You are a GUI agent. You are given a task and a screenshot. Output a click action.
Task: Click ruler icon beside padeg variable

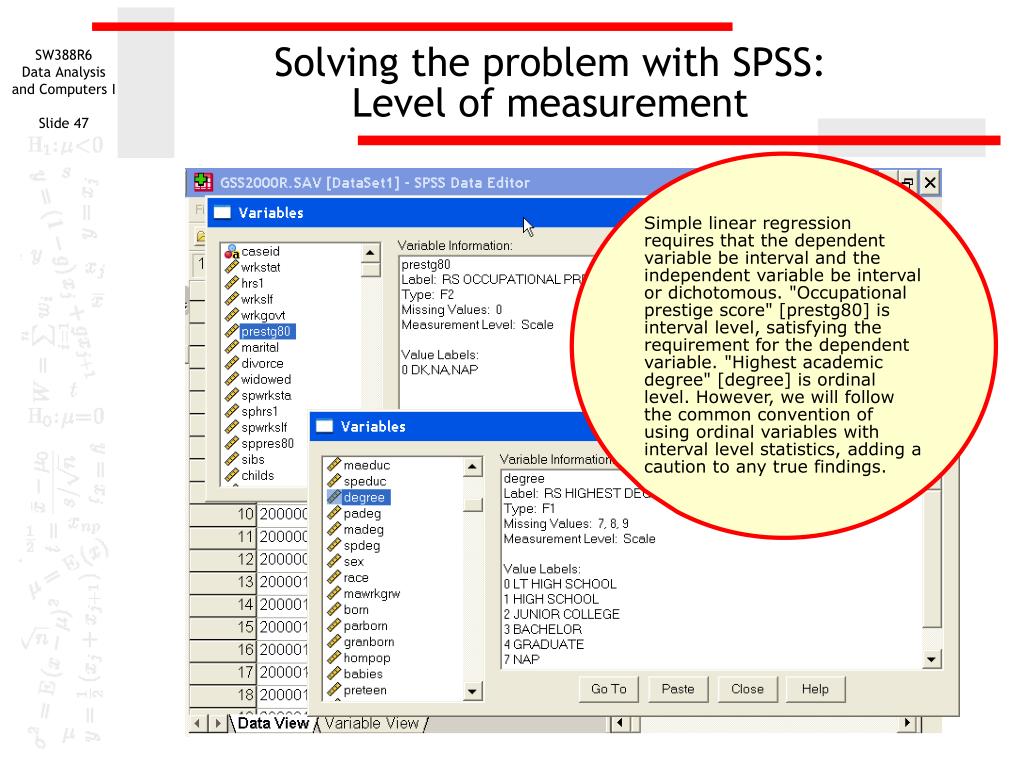[334, 513]
